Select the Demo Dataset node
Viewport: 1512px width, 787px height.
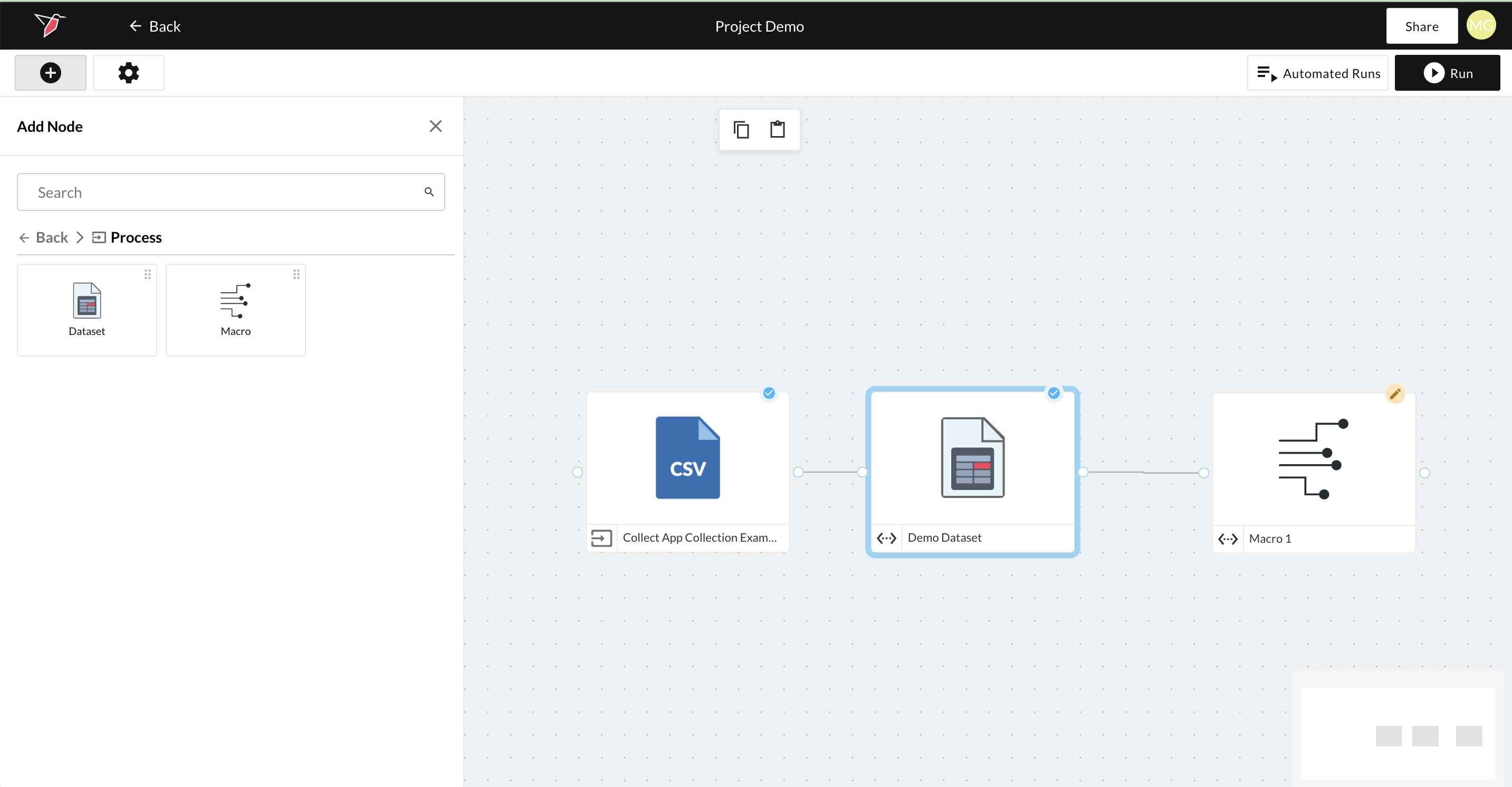973,458
